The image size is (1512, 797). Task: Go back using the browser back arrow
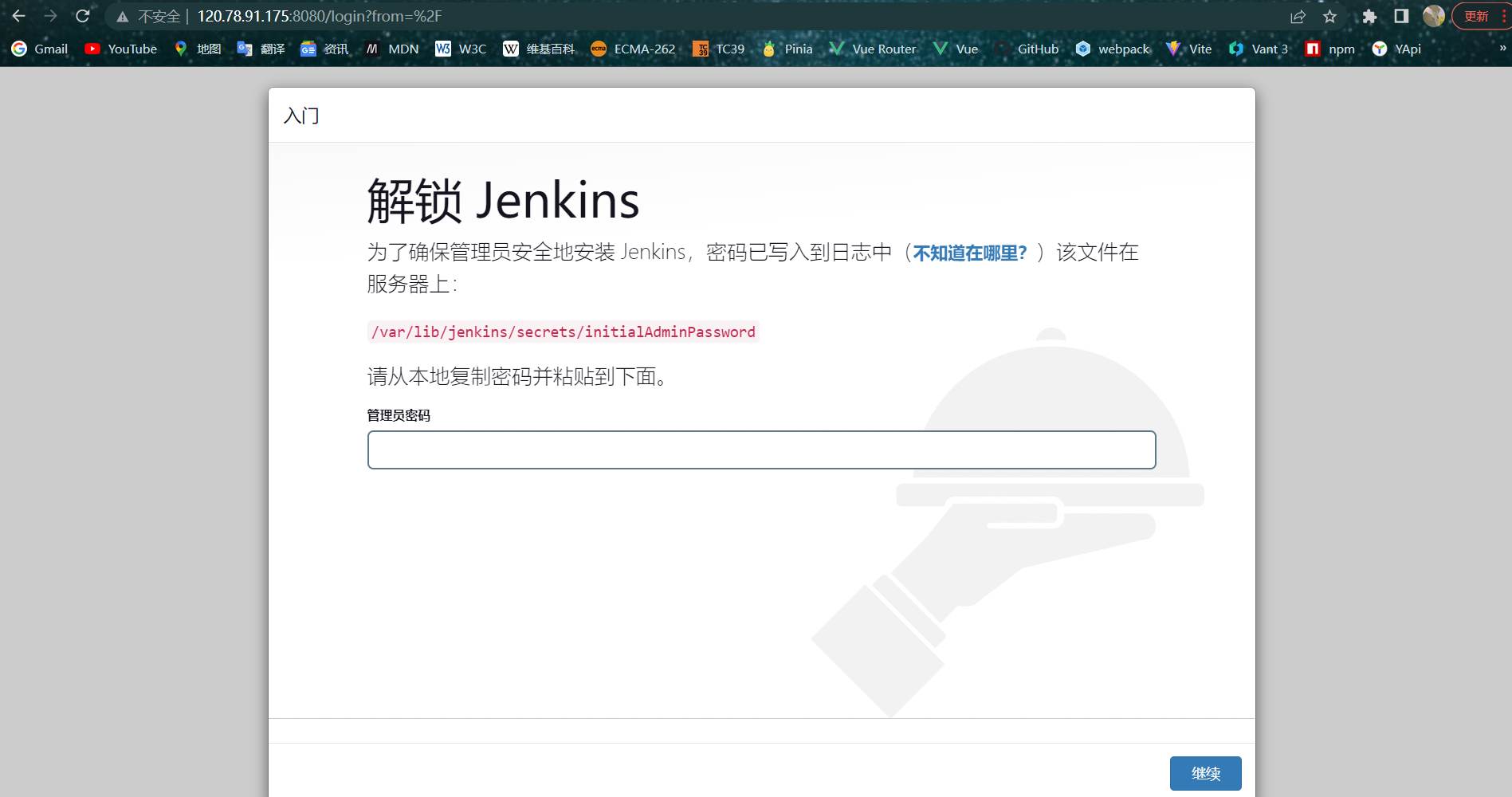(18, 16)
